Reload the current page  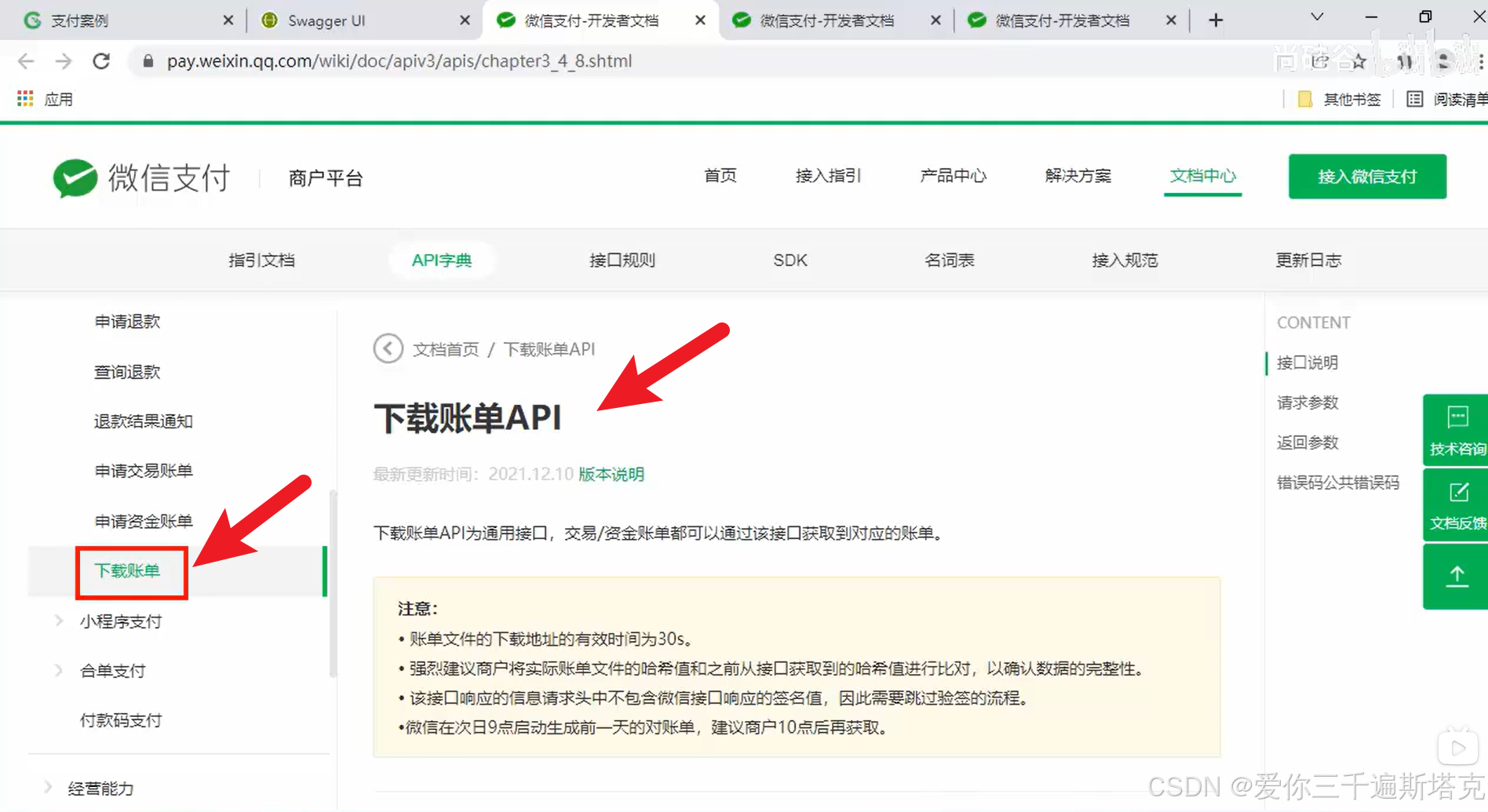coord(101,61)
